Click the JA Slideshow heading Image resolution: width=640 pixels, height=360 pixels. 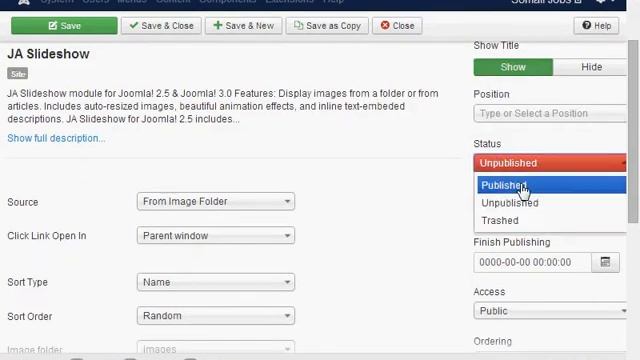click(x=48, y=54)
